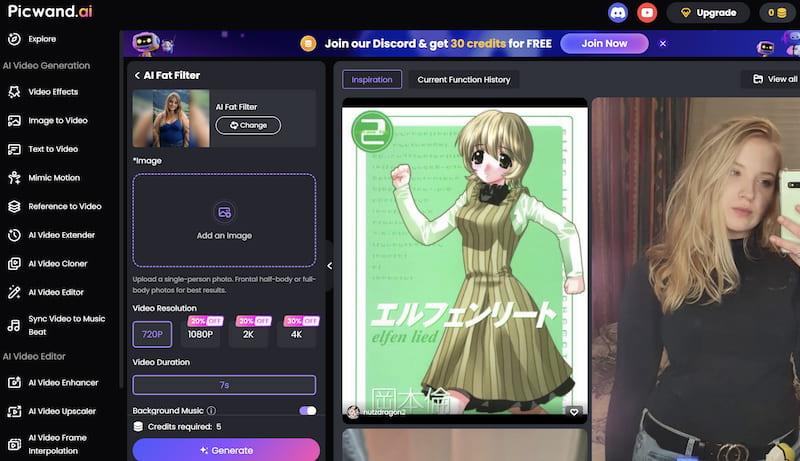
Task: Close the Discord promotion banner
Action: (663, 43)
